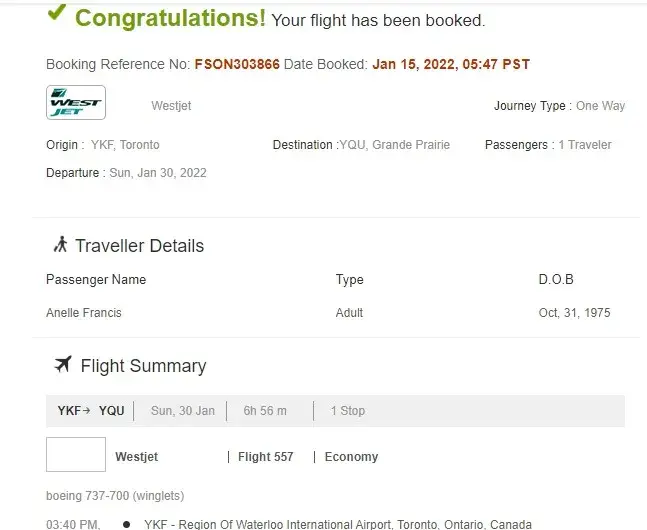
Task: Click the airplane Flight Summary icon
Action: point(63,364)
